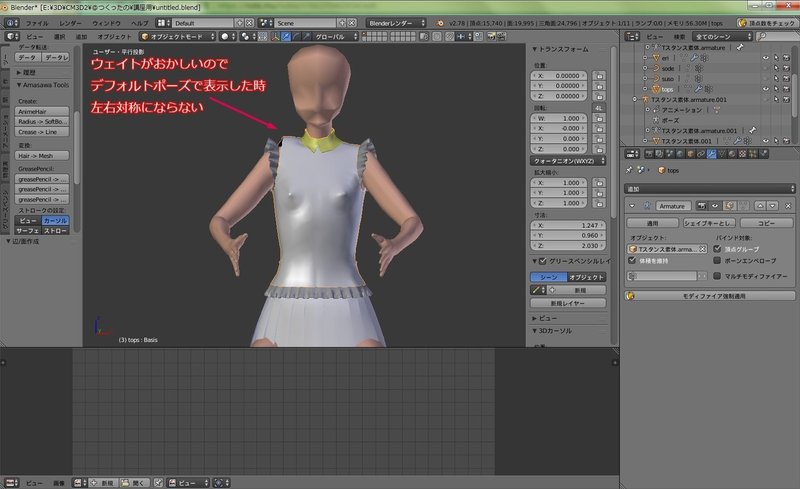Viewport: 800px width, 489px height.
Task: Toggle the 頂点グループ checkbox
Action: (716, 248)
